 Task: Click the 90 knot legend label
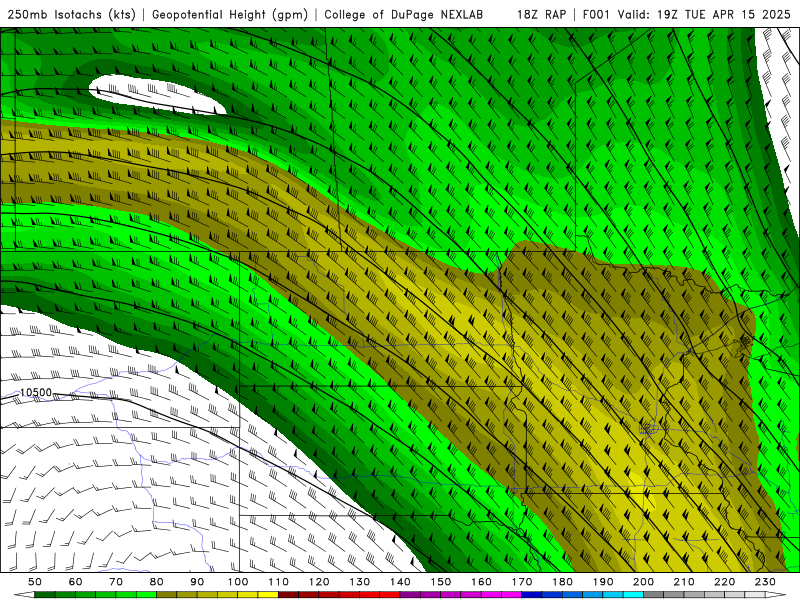click(x=197, y=582)
